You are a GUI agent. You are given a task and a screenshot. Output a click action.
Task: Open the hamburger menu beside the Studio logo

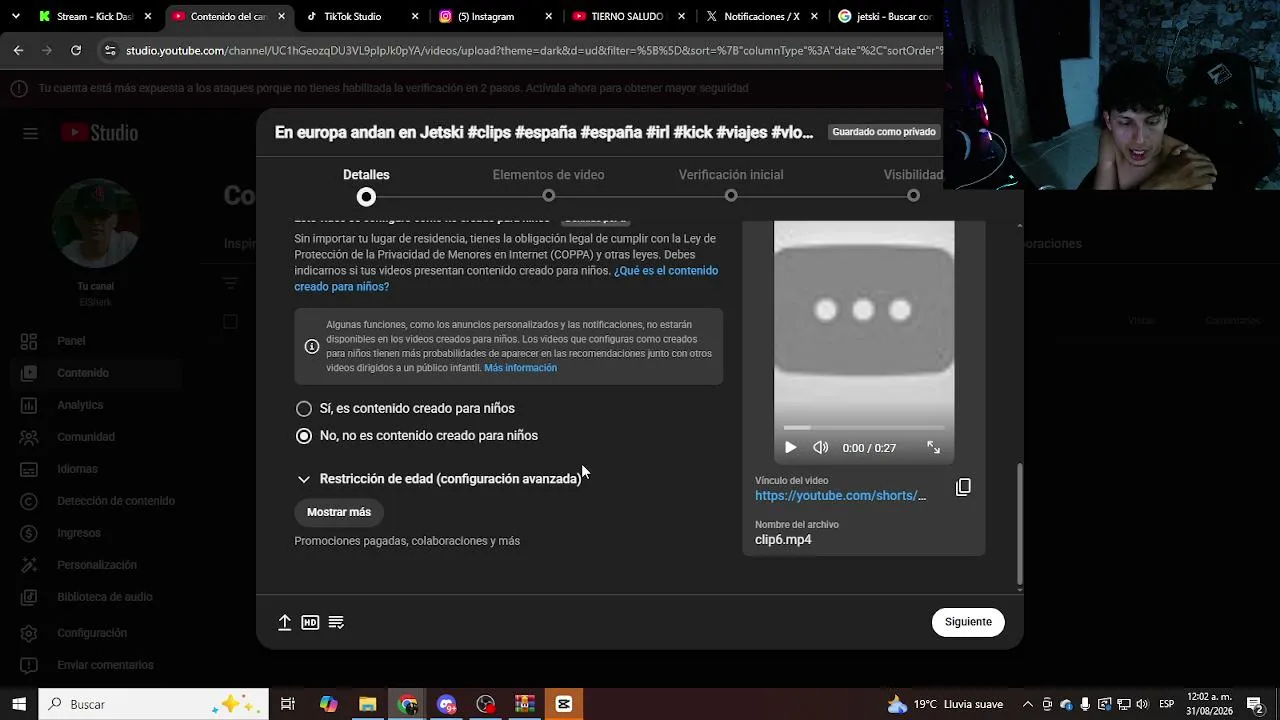[x=30, y=133]
